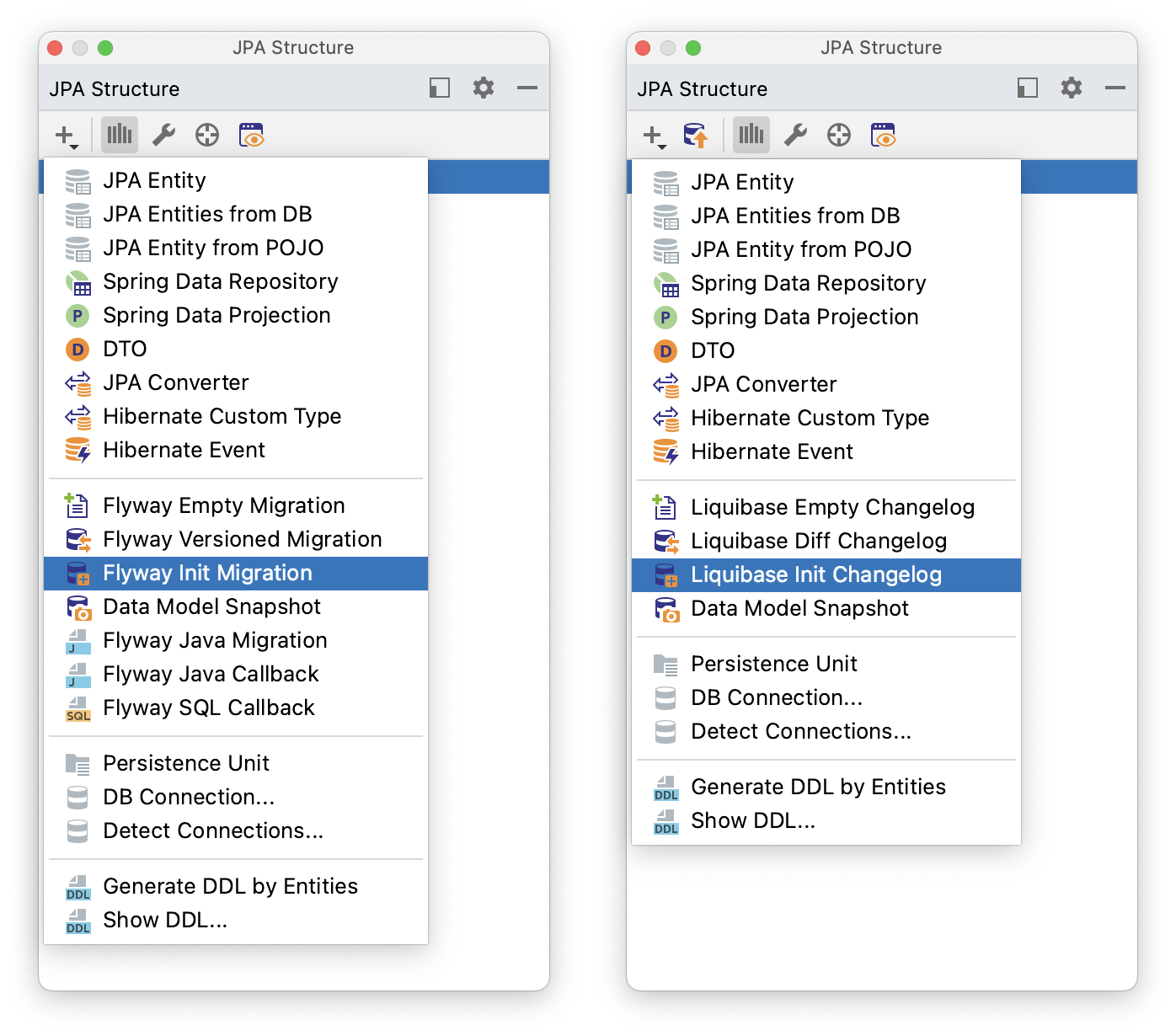
Task: Select Detect Connections... in right menu
Action: (826, 732)
